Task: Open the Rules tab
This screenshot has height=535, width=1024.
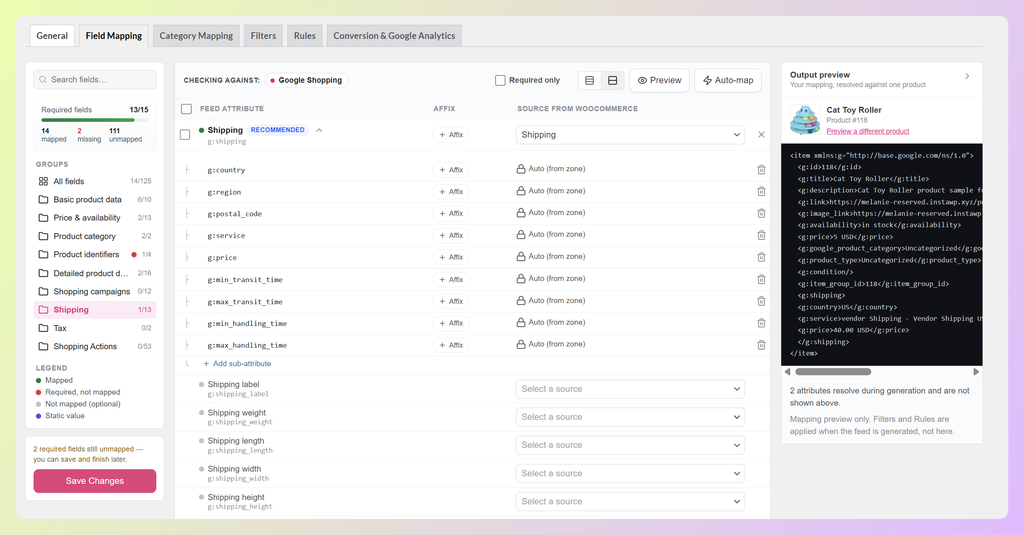Action: click(304, 36)
